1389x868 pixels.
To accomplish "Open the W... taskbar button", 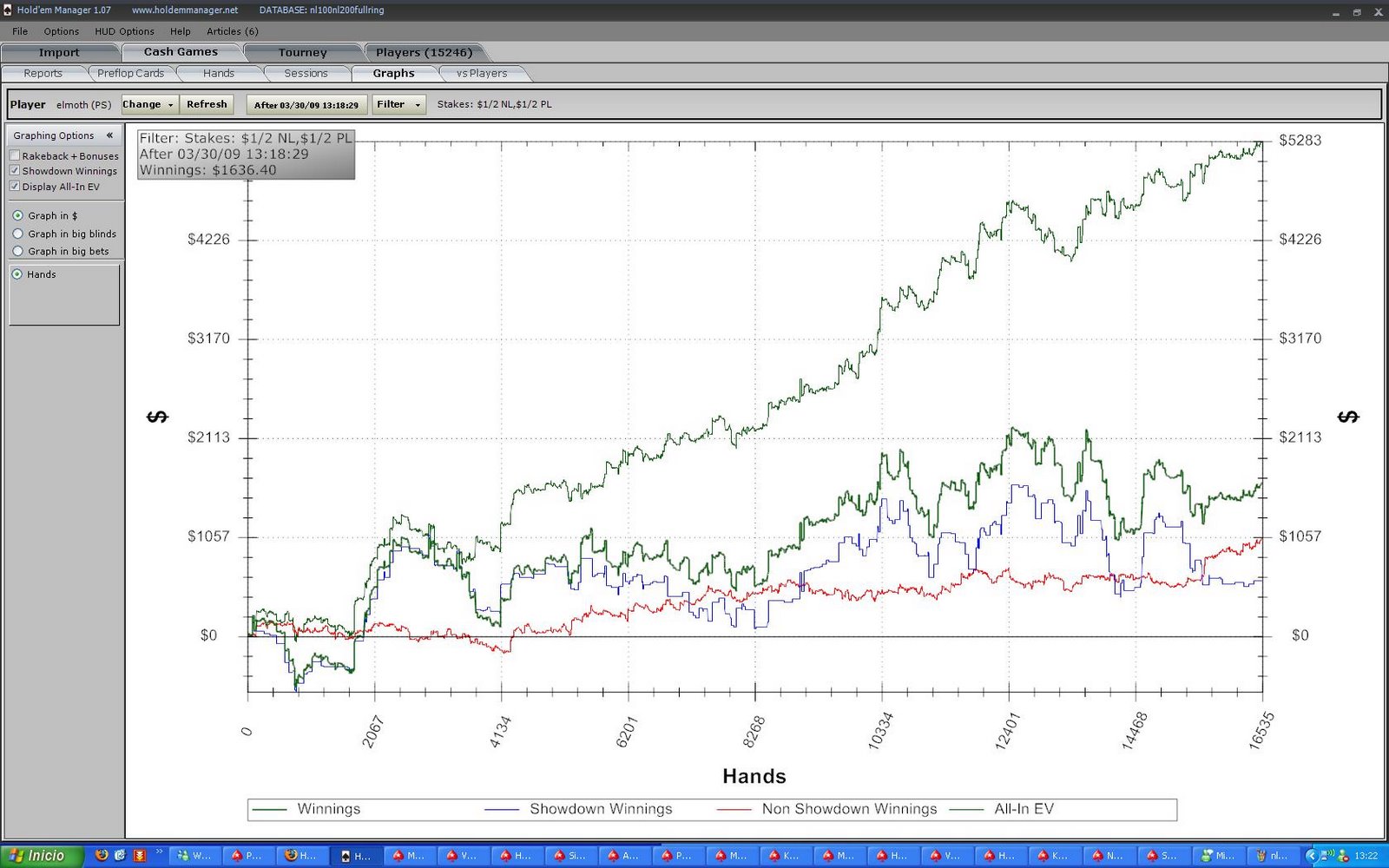I will point(194,856).
